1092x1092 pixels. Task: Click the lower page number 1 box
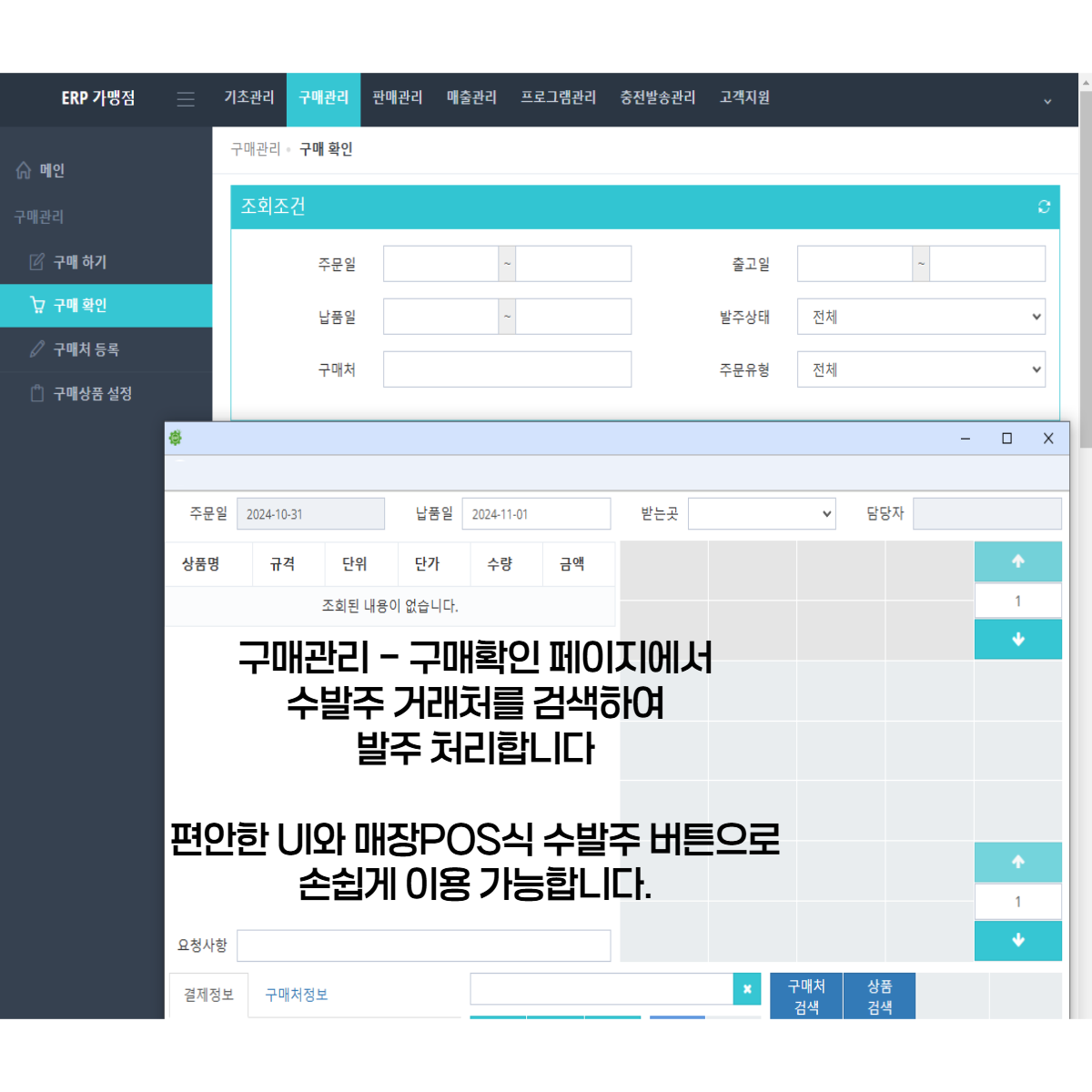(x=1018, y=902)
